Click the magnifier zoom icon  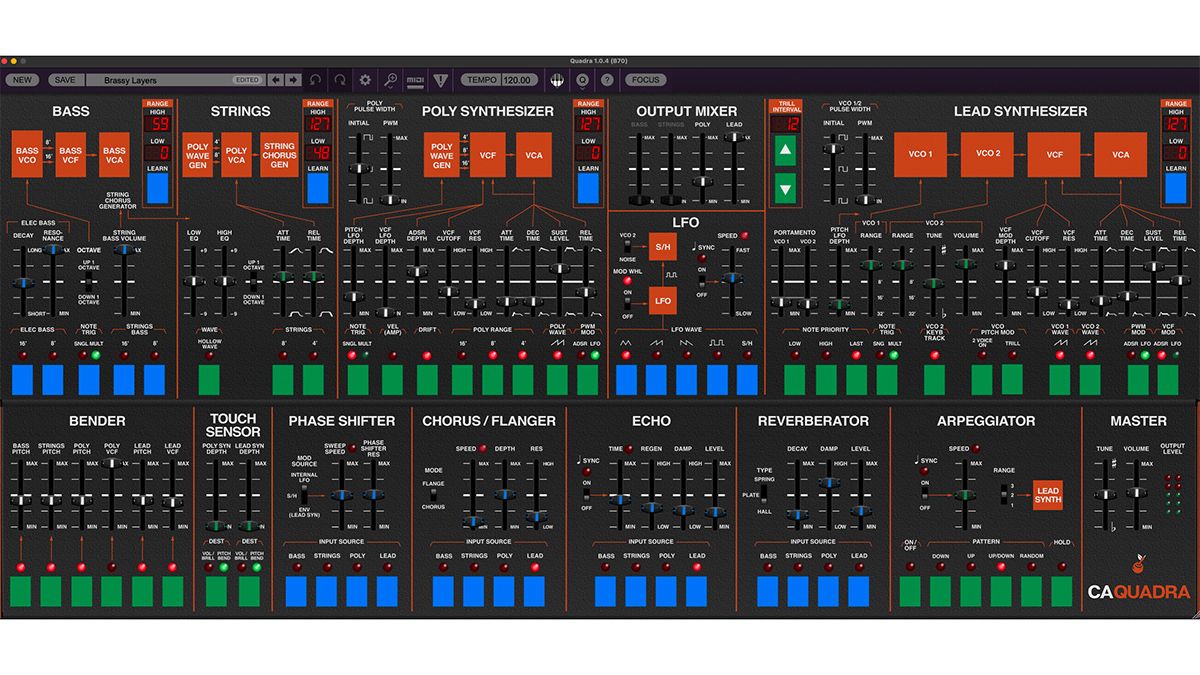pyautogui.click(x=390, y=79)
